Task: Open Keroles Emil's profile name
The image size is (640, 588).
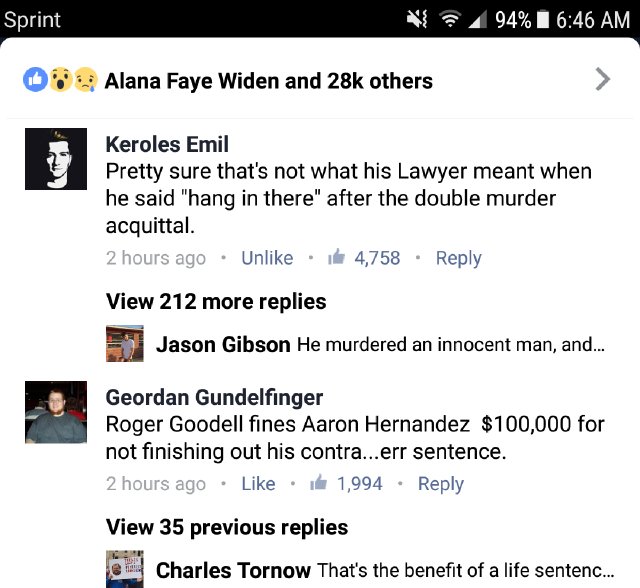Action: pos(167,144)
